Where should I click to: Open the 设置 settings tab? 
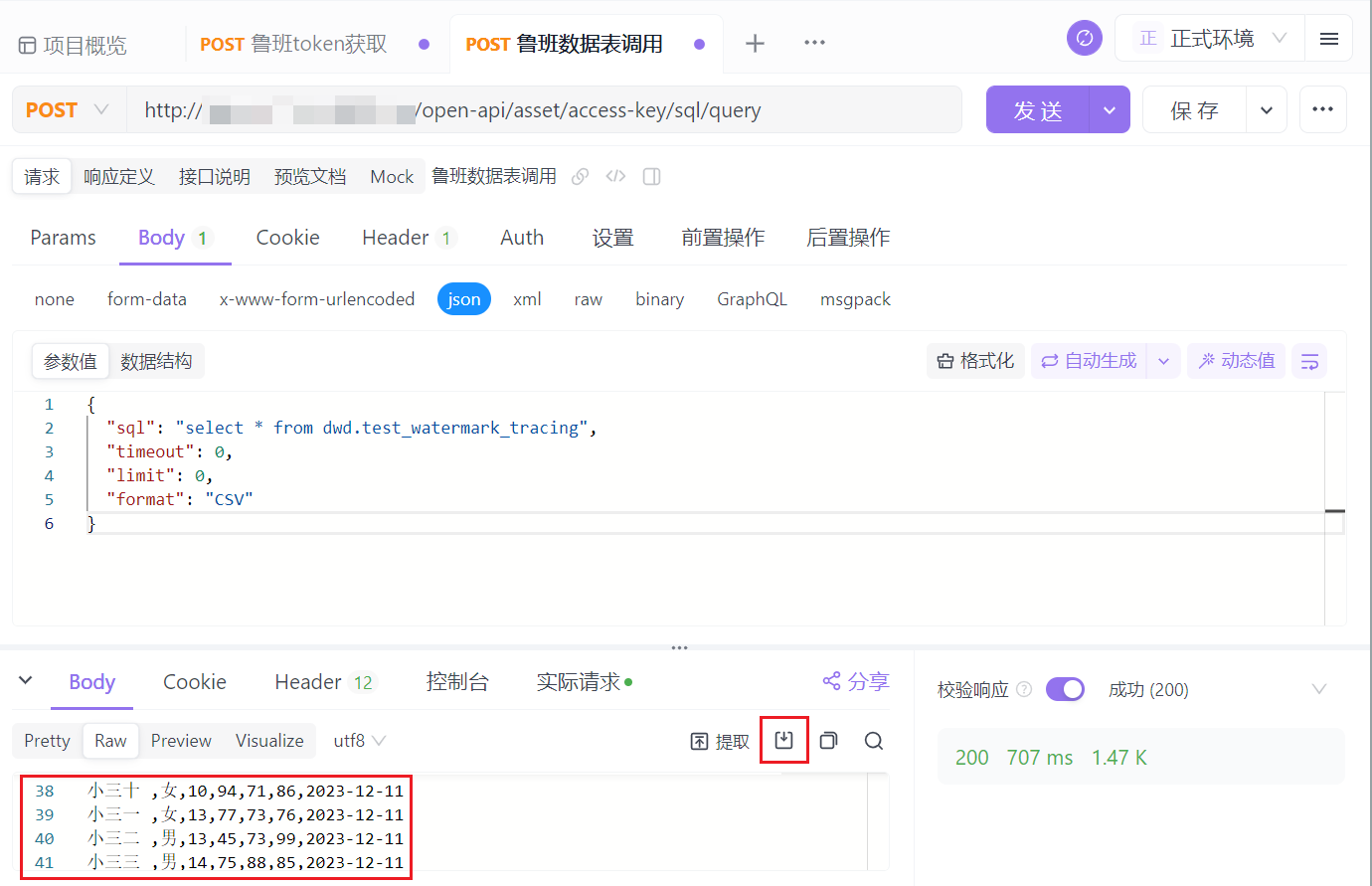612,237
